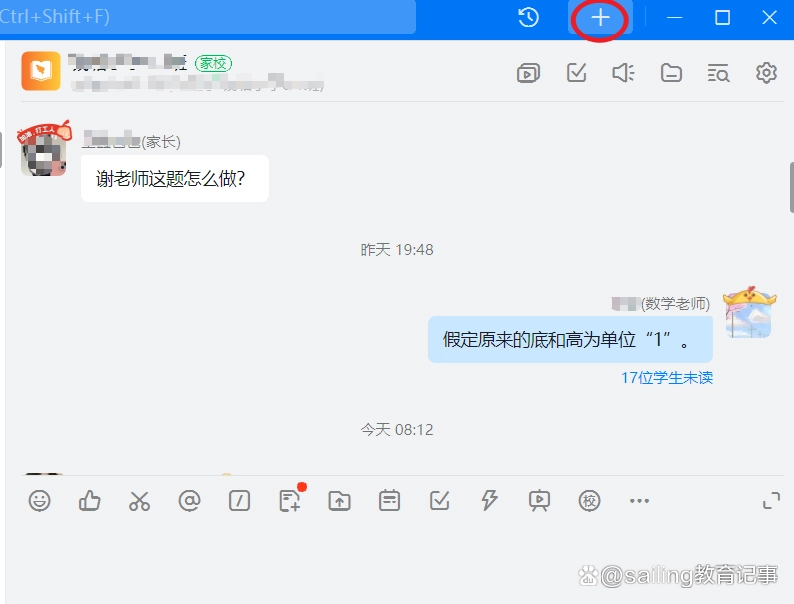
Task: Send a thumbs-up like
Action: coord(90,501)
